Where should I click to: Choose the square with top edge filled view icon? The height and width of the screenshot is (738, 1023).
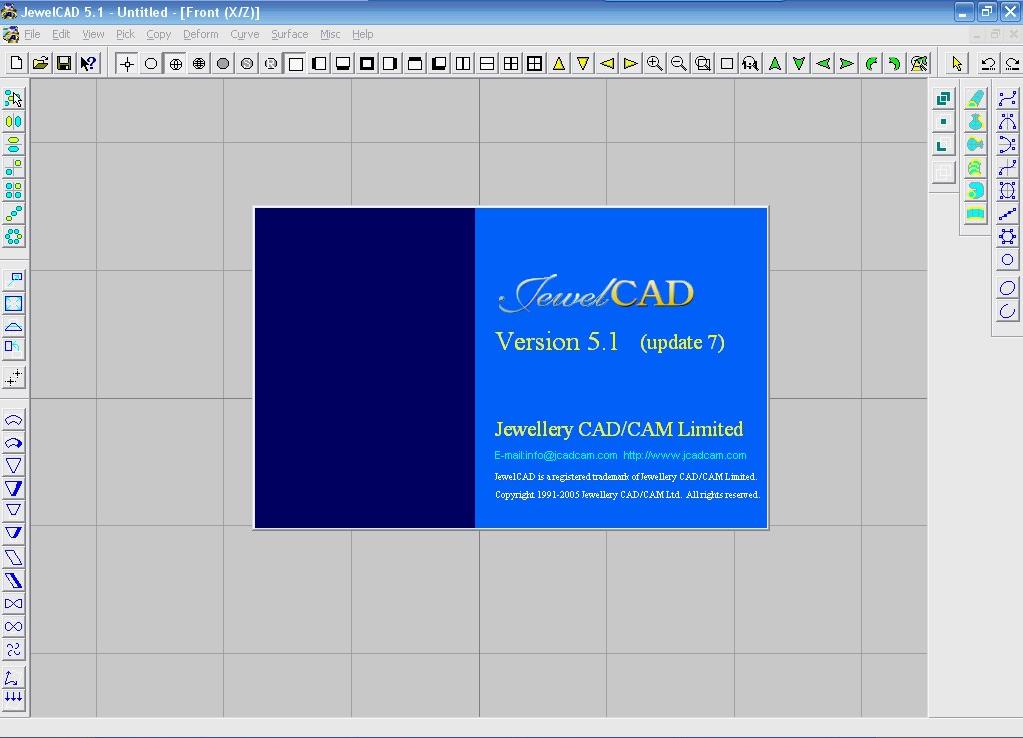coord(415,63)
